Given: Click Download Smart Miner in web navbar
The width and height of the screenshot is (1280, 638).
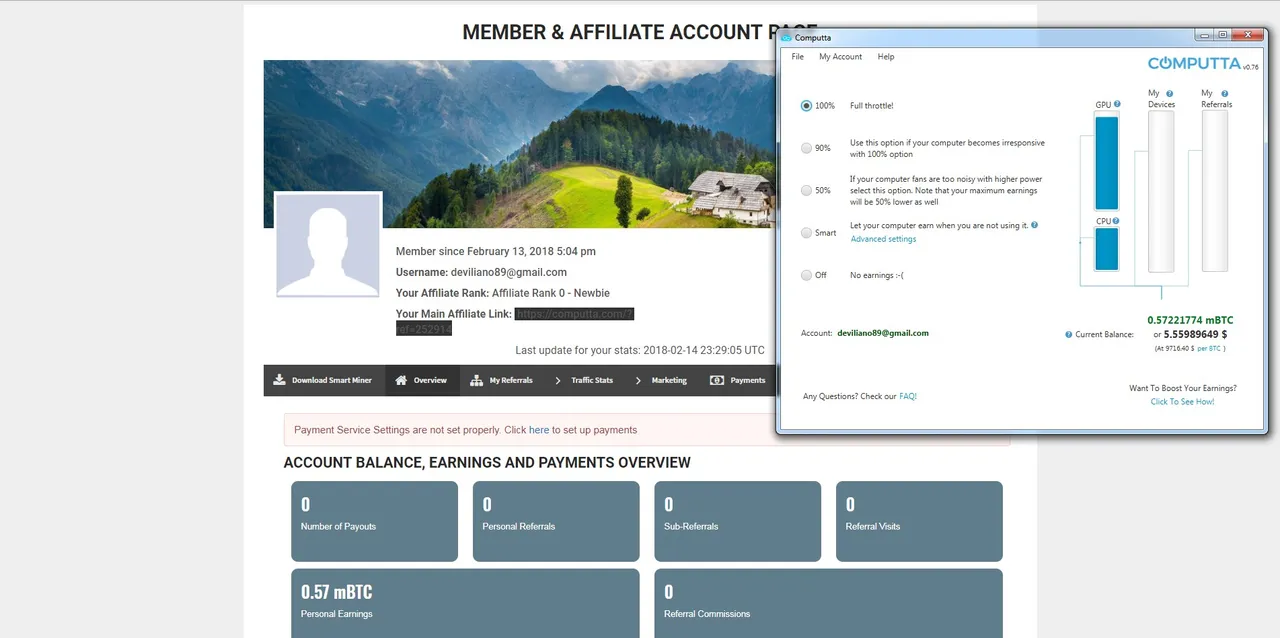Looking at the screenshot, I should pyautogui.click(x=324, y=380).
